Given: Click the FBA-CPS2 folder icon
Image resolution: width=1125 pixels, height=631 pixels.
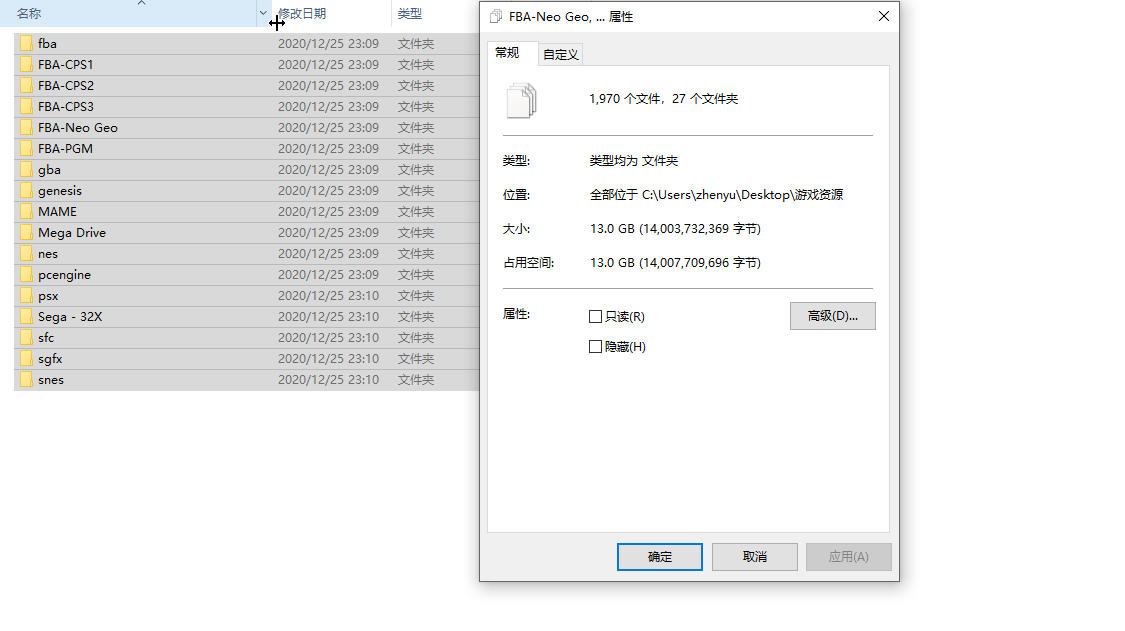Looking at the screenshot, I should (x=27, y=85).
